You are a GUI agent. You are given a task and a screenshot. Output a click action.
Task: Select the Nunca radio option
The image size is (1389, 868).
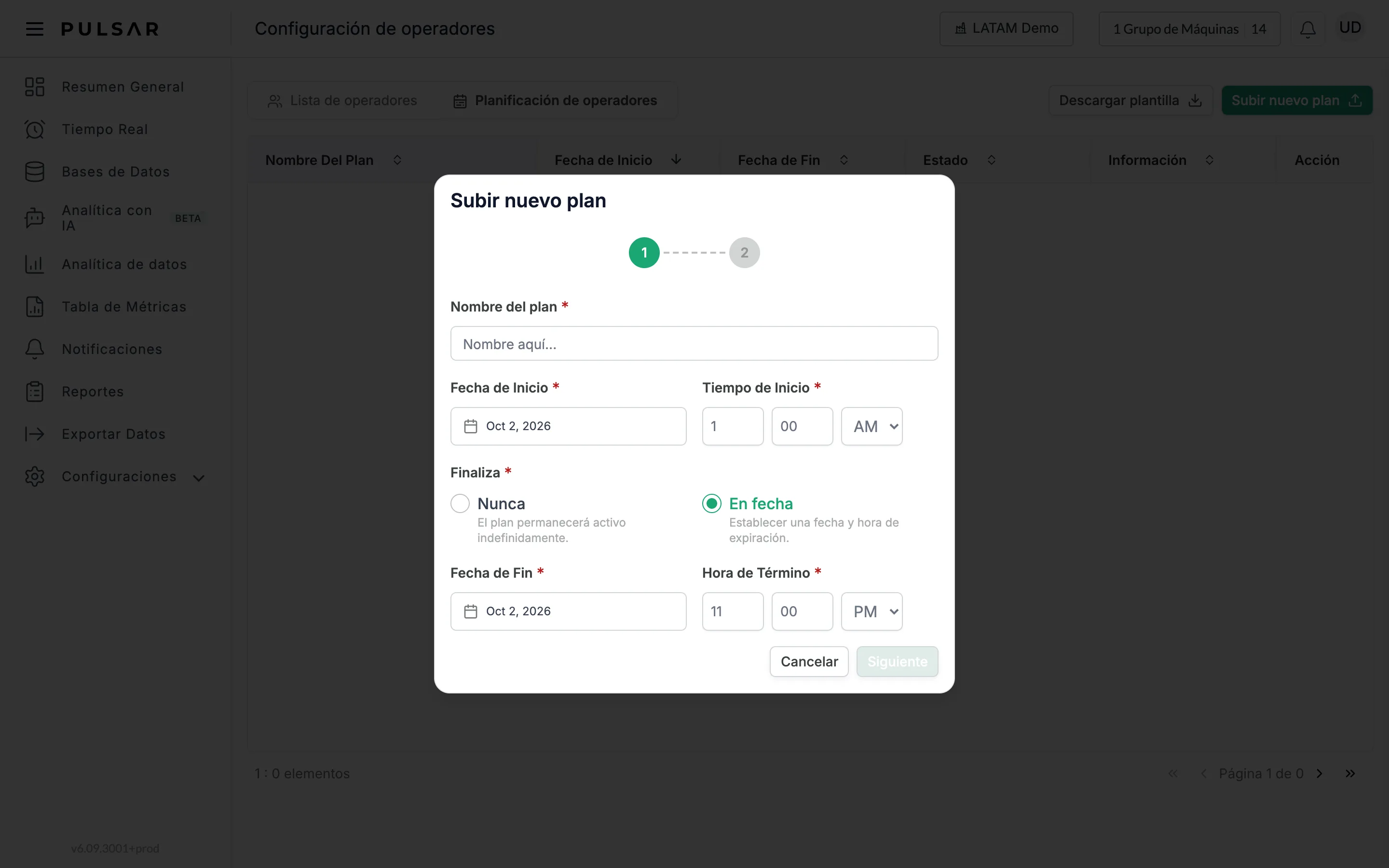(460, 503)
